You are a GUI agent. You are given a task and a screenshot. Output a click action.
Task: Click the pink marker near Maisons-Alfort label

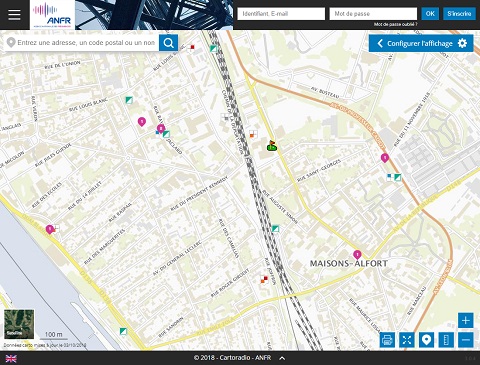pos(357,255)
